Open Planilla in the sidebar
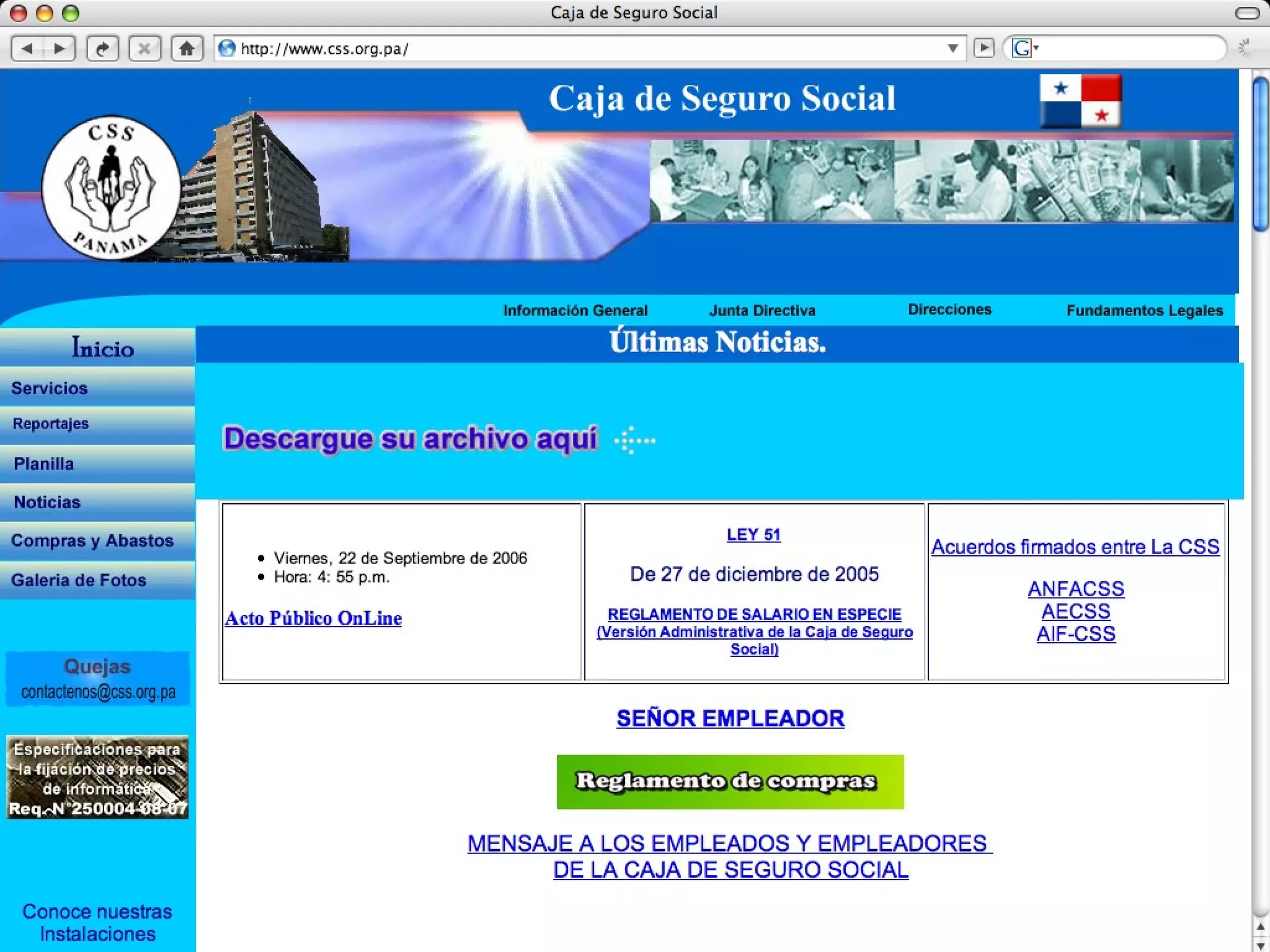The image size is (1270, 952). (x=97, y=464)
